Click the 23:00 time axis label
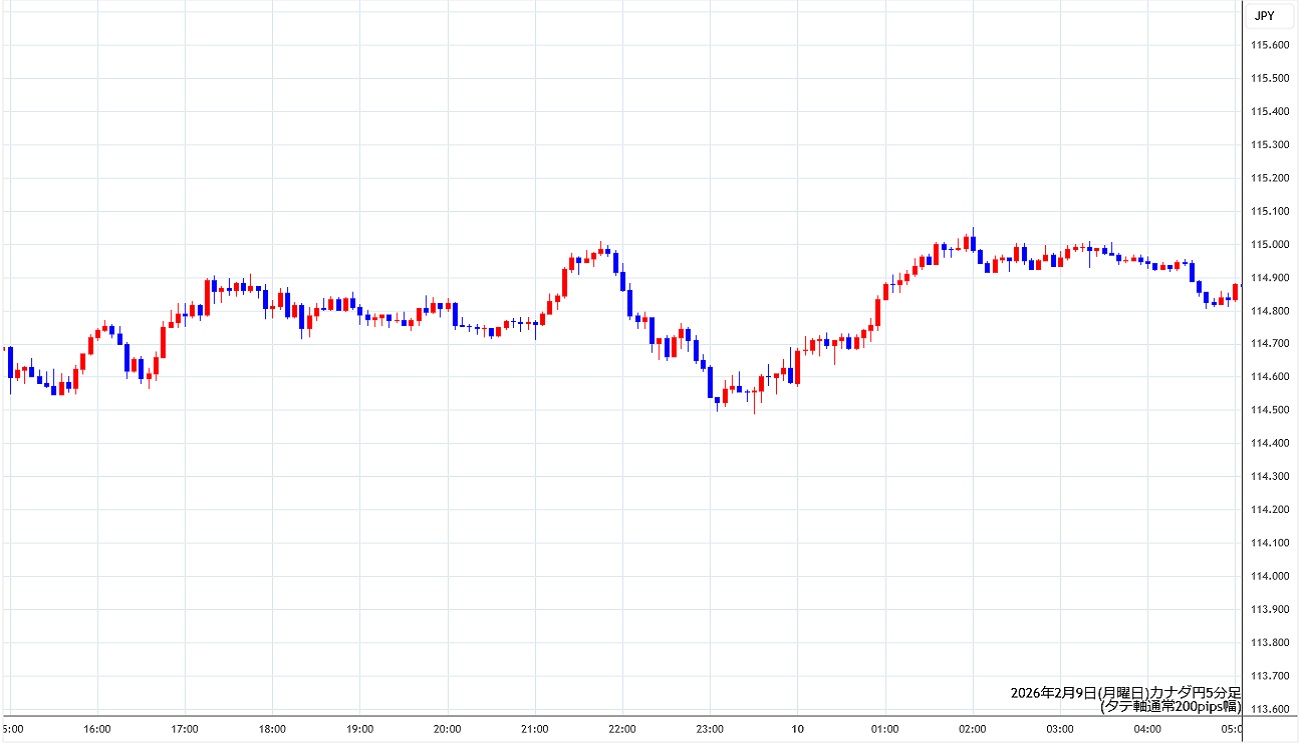Image resolution: width=1300 pixels, height=745 pixels. [x=710, y=728]
